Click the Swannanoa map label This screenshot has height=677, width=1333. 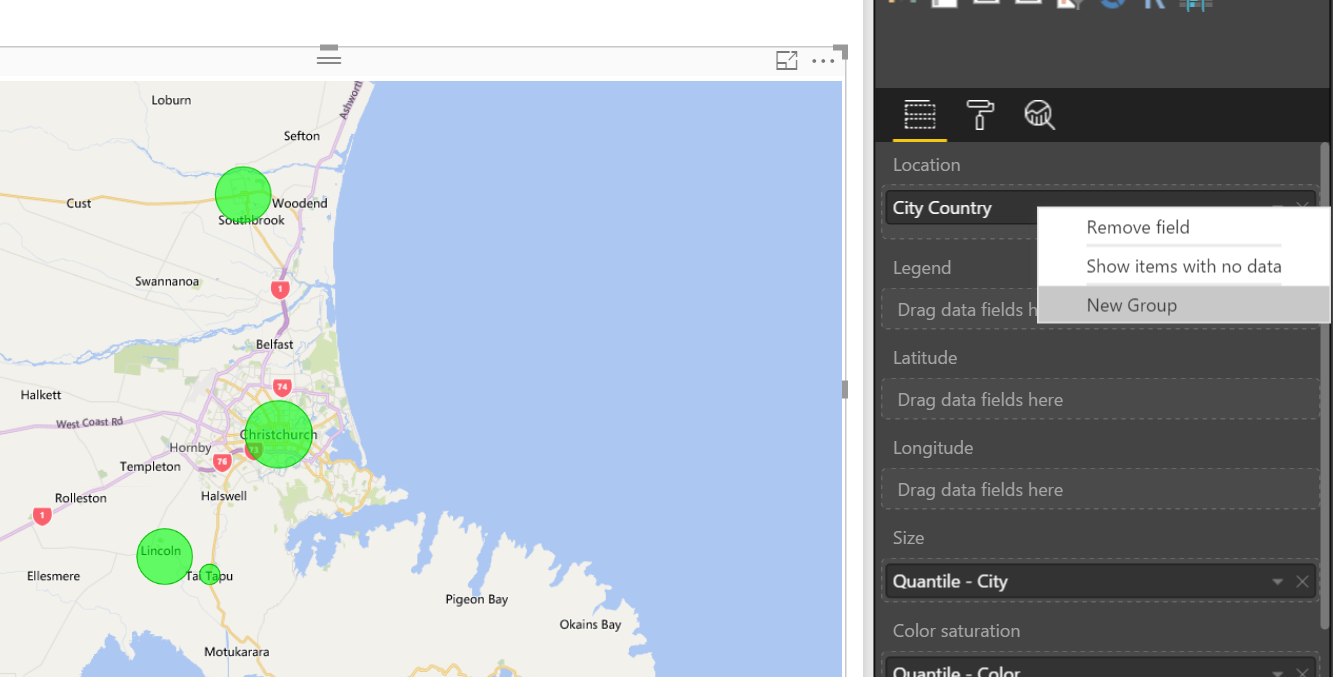tap(167, 281)
